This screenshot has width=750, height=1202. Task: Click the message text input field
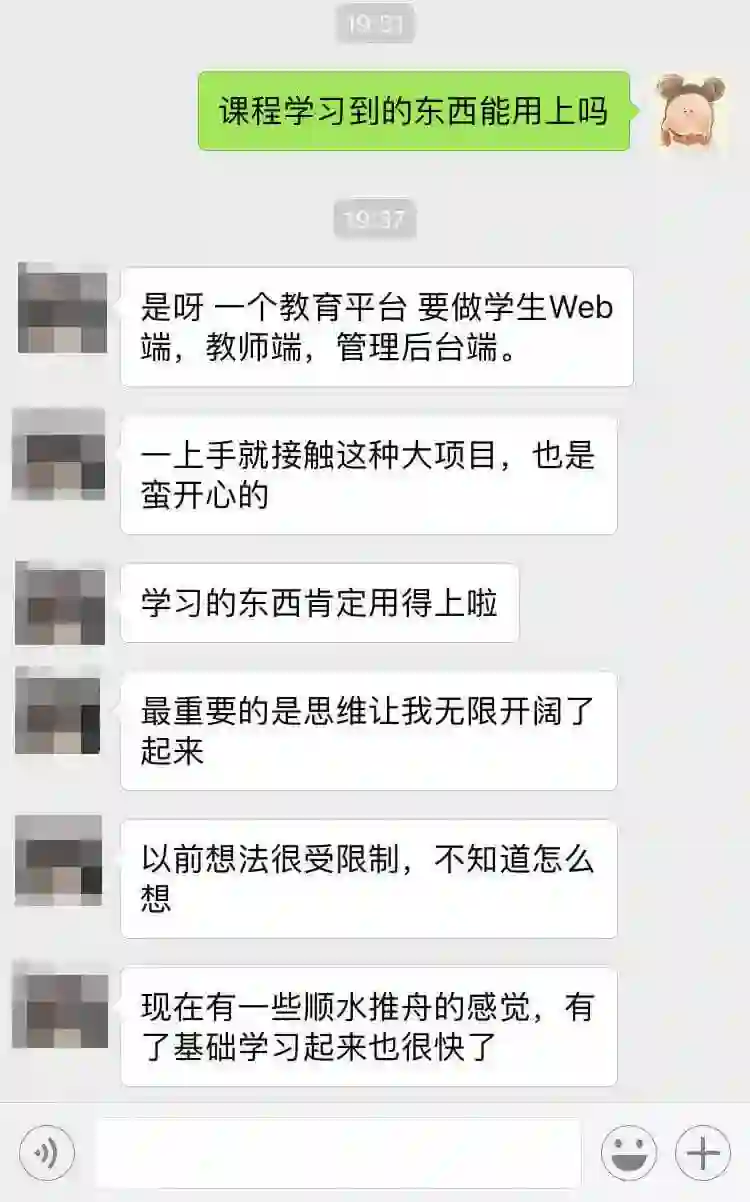pos(337,1153)
